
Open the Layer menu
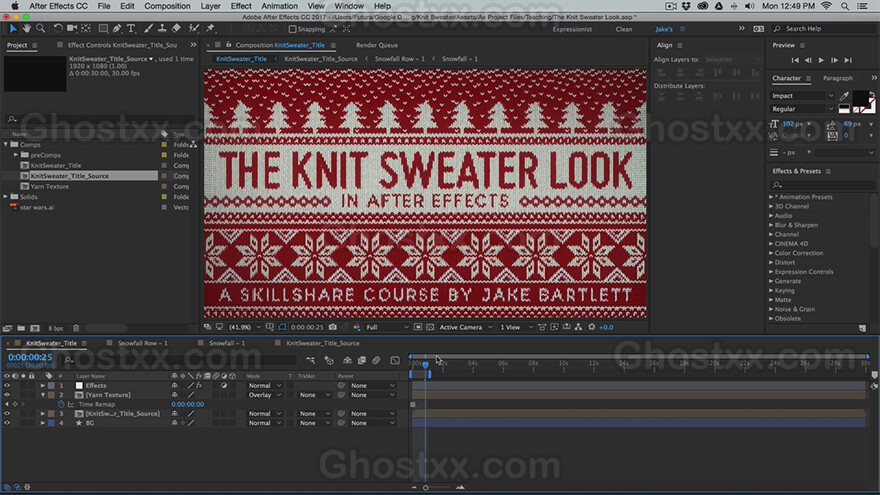click(x=210, y=6)
